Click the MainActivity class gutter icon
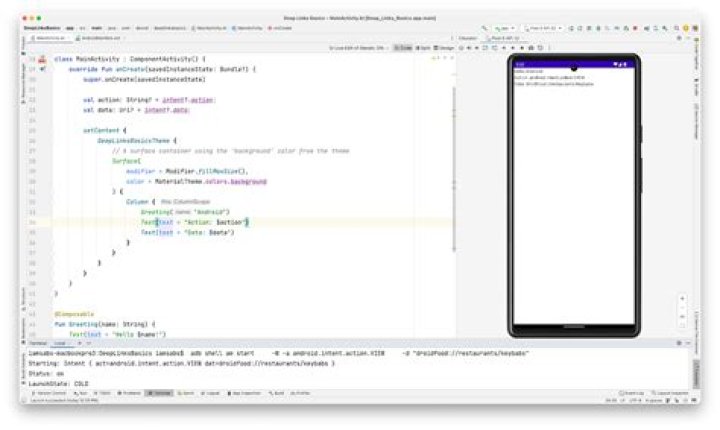Image resolution: width=720 pixels, height=430 pixels. (42, 59)
